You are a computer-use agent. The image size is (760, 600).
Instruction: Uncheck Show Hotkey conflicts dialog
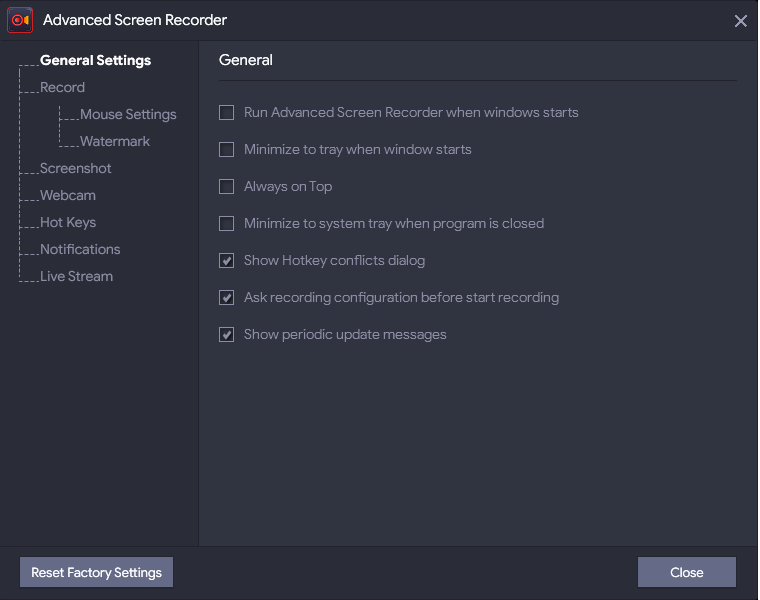pos(226,260)
